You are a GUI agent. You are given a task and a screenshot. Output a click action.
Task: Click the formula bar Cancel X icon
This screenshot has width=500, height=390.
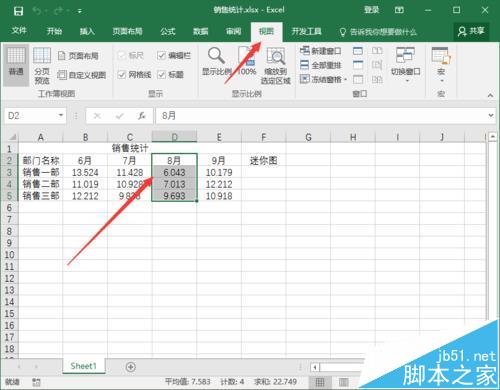click(x=97, y=116)
